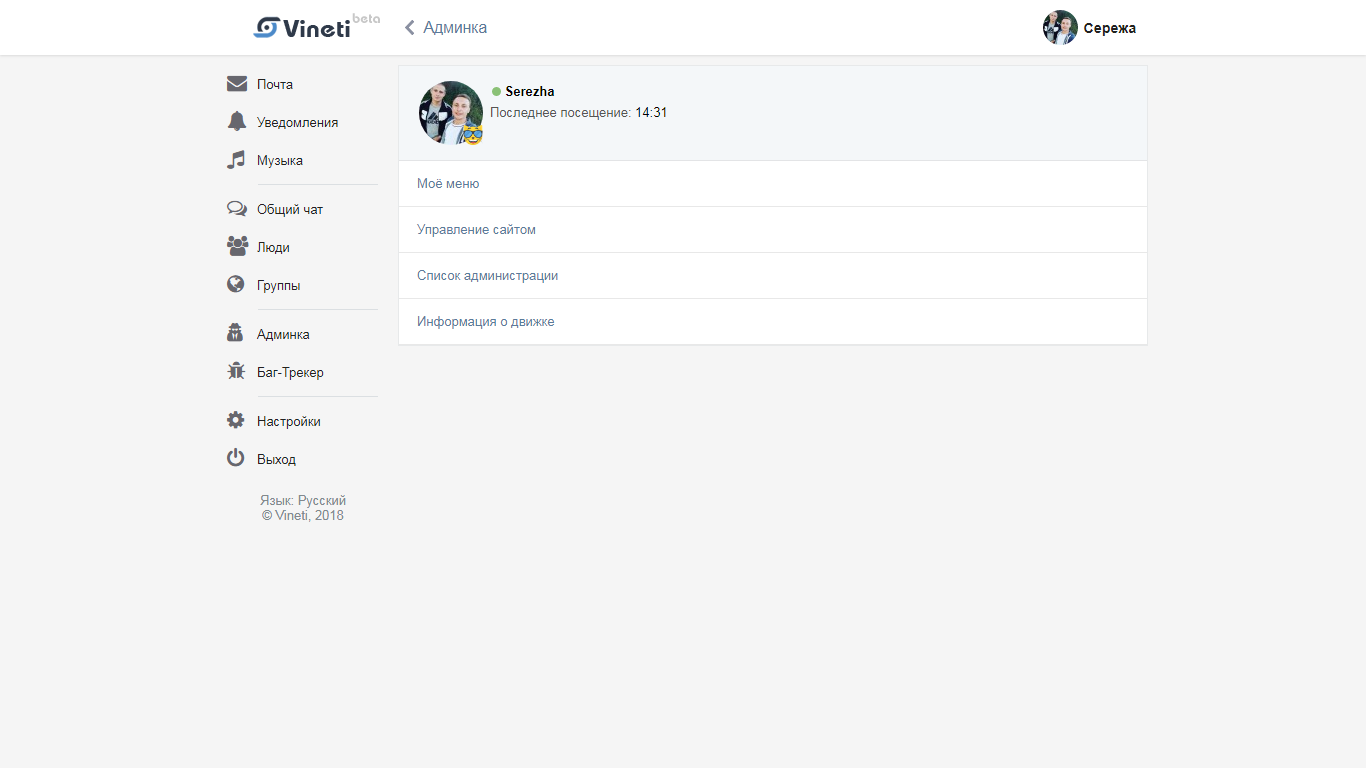Open Список администрации entry
This screenshot has width=1366, height=768.
(x=772, y=276)
